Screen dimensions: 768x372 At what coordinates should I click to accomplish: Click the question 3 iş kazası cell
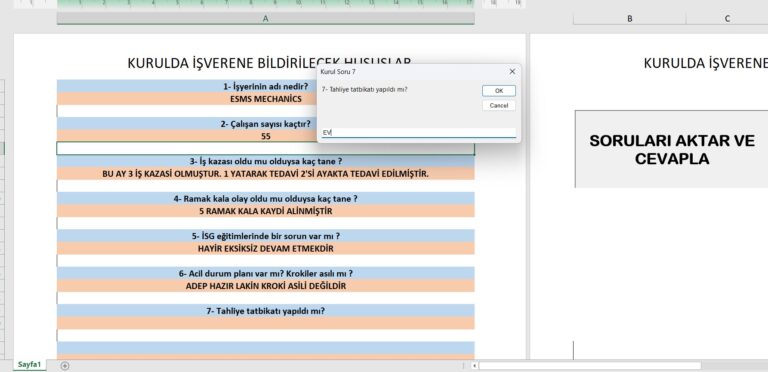(x=265, y=161)
